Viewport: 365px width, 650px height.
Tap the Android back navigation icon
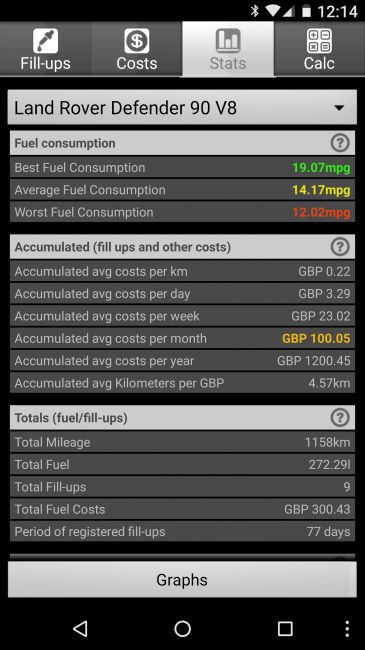80,628
